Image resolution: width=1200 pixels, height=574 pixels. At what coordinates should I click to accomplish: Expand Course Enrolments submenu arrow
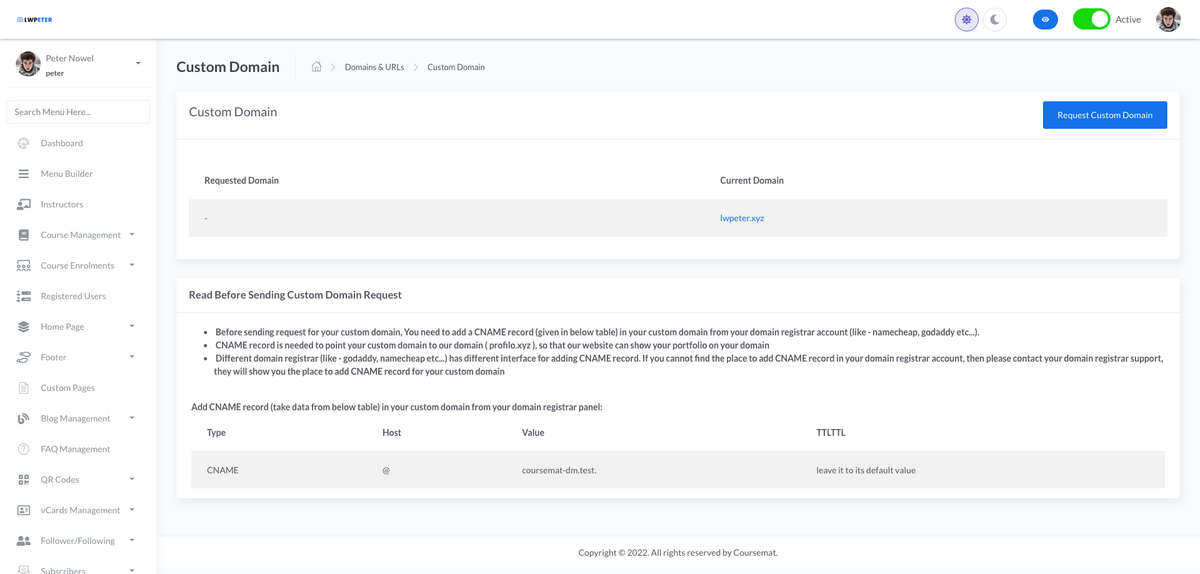coord(132,265)
